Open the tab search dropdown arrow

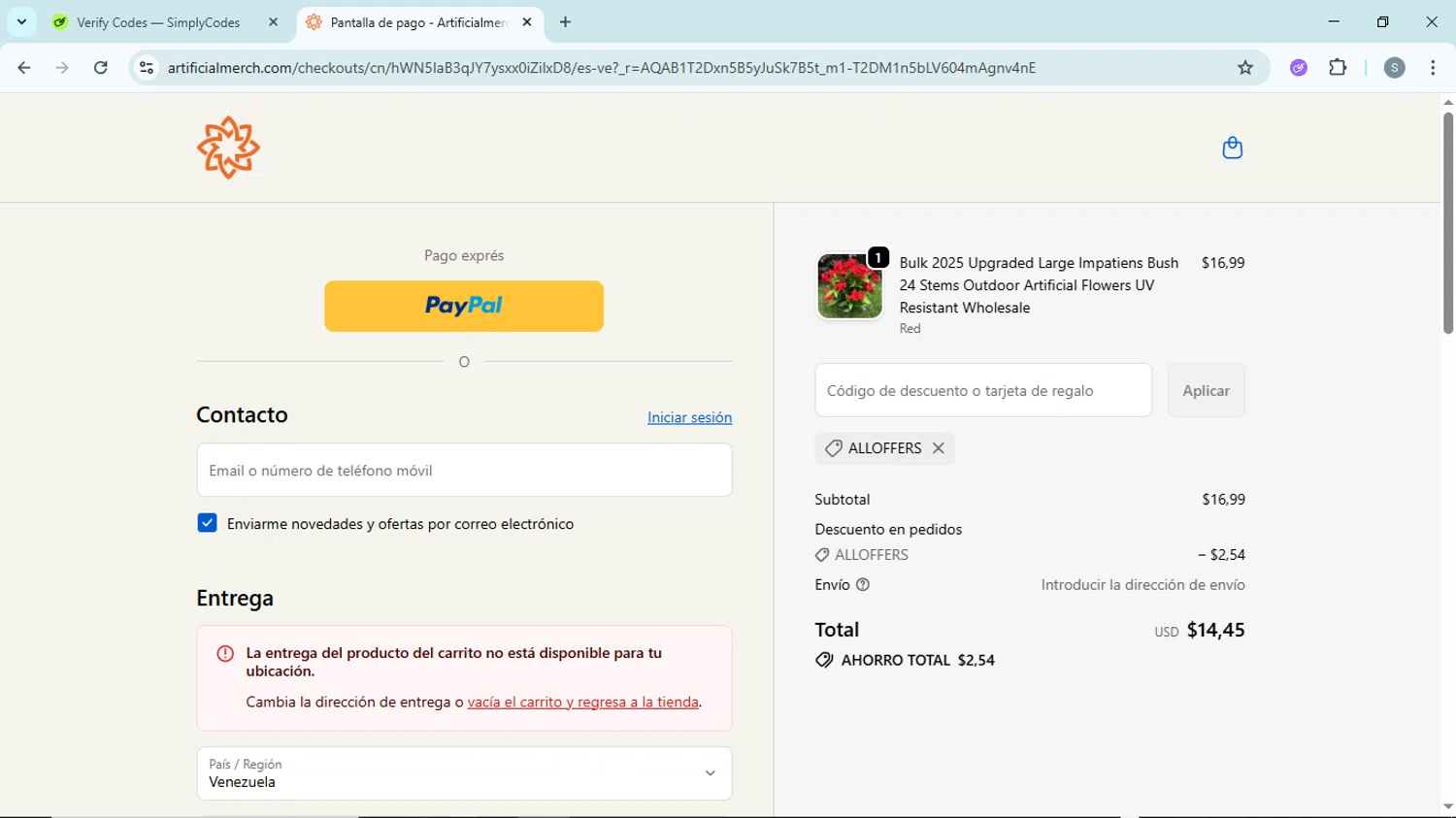(21, 22)
